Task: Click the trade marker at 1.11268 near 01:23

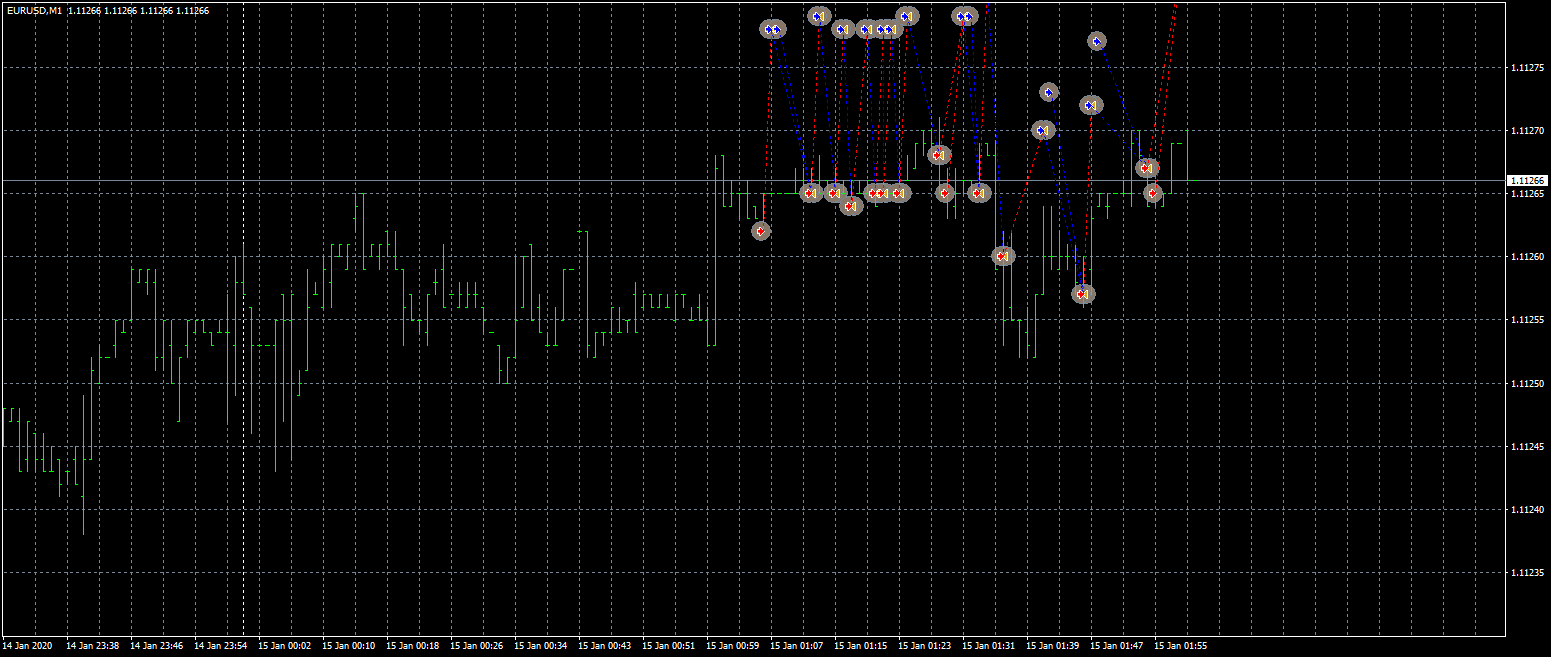Action: coord(938,155)
